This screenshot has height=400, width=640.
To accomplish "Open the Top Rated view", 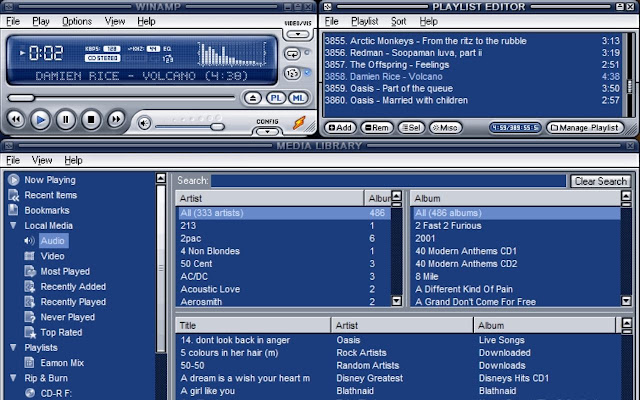I will [x=61, y=332].
